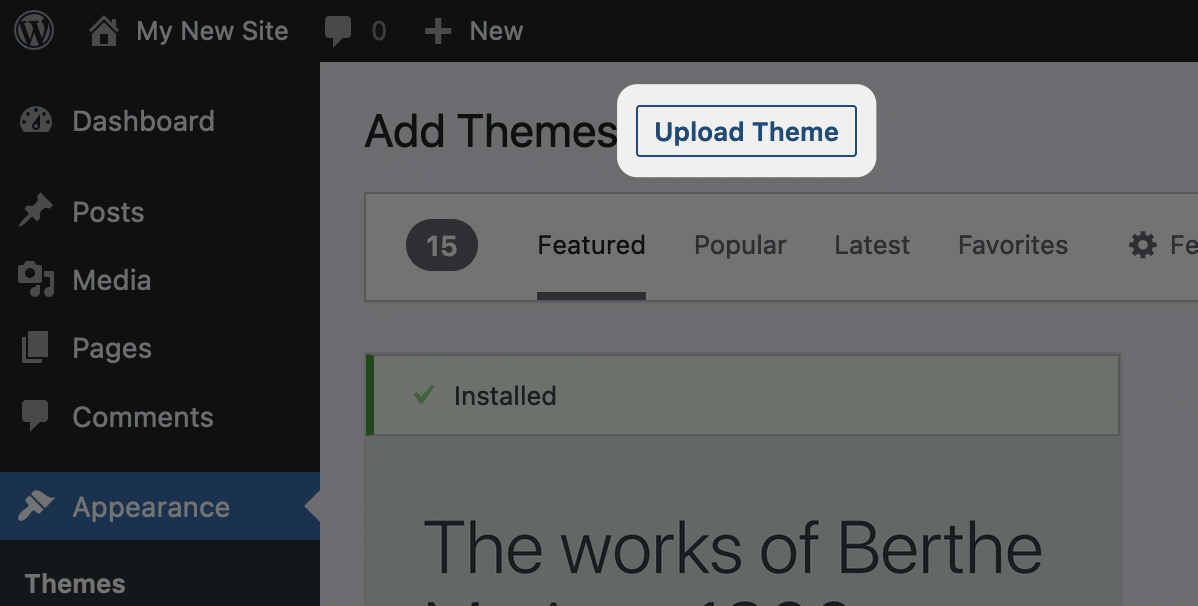Viewport: 1198px width, 606px height.
Task: Switch to the Latest themes tab
Action: pos(872,245)
